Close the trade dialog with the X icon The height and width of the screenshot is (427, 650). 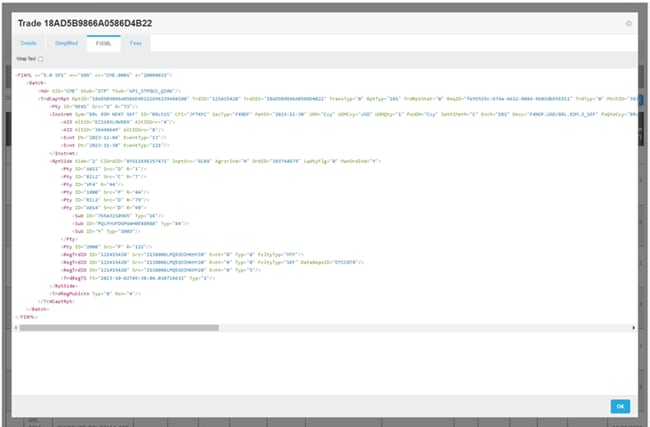628,22
